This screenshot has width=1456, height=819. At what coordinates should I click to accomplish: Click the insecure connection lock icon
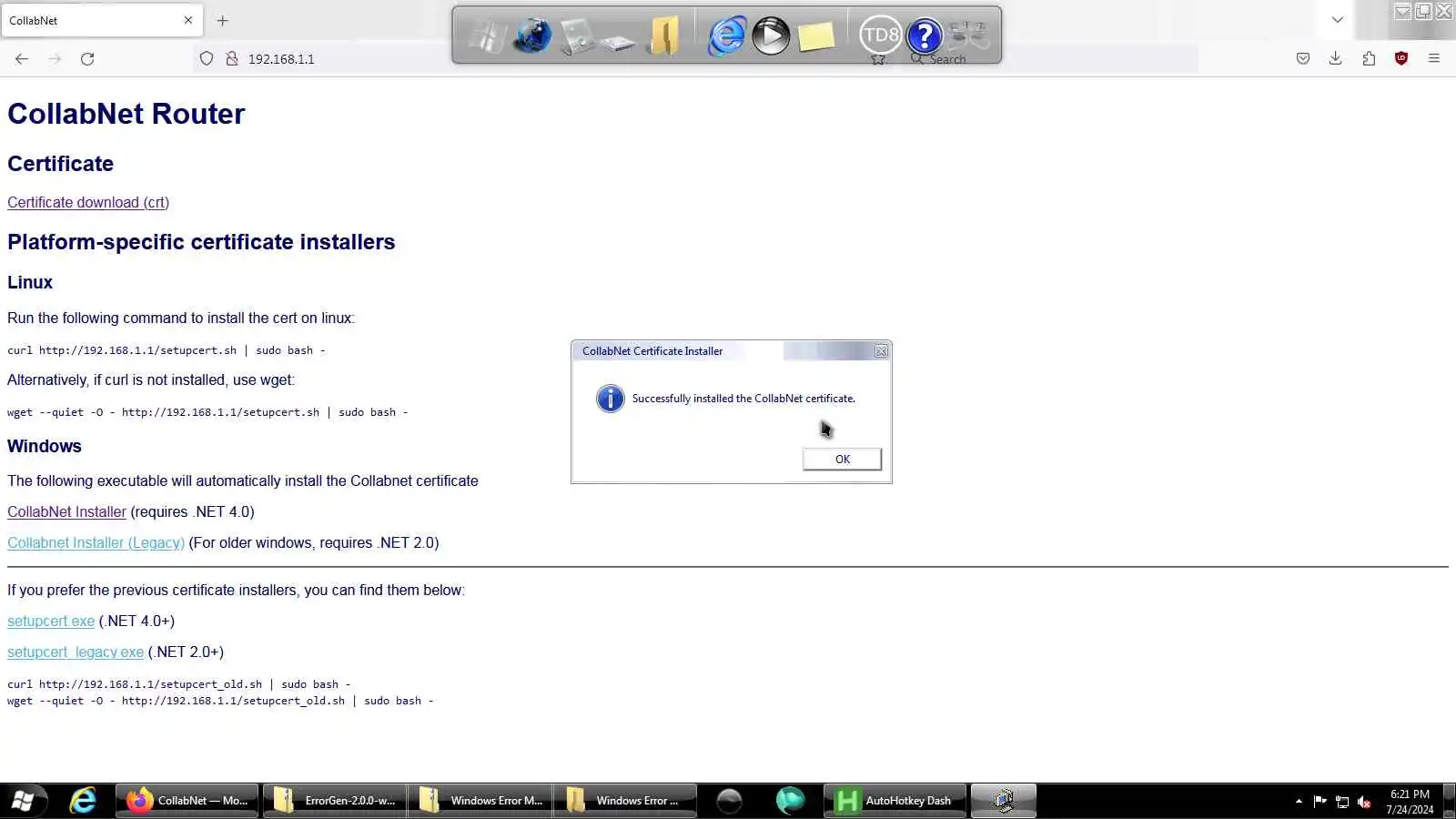coord(232,58)
